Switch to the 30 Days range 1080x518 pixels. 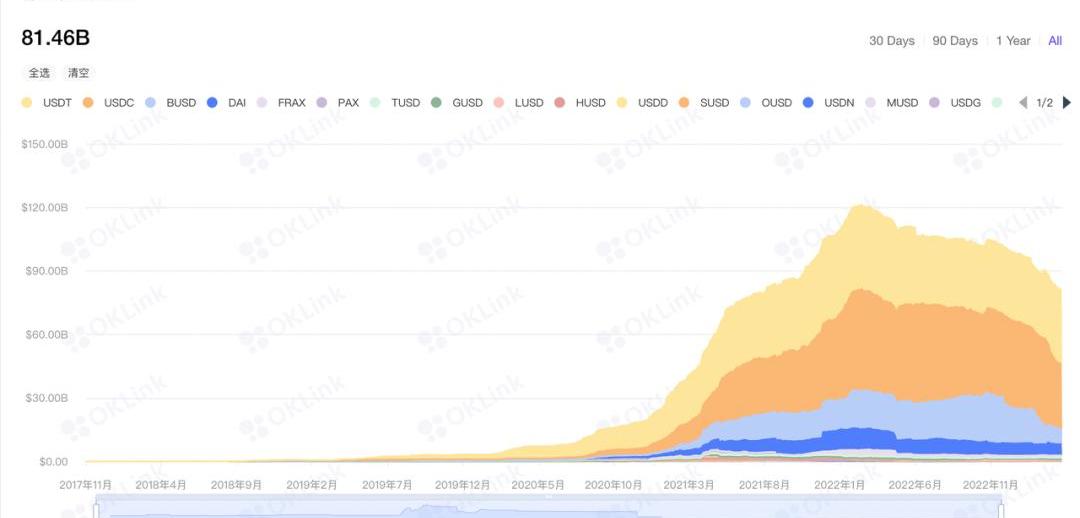coord(891,41)
